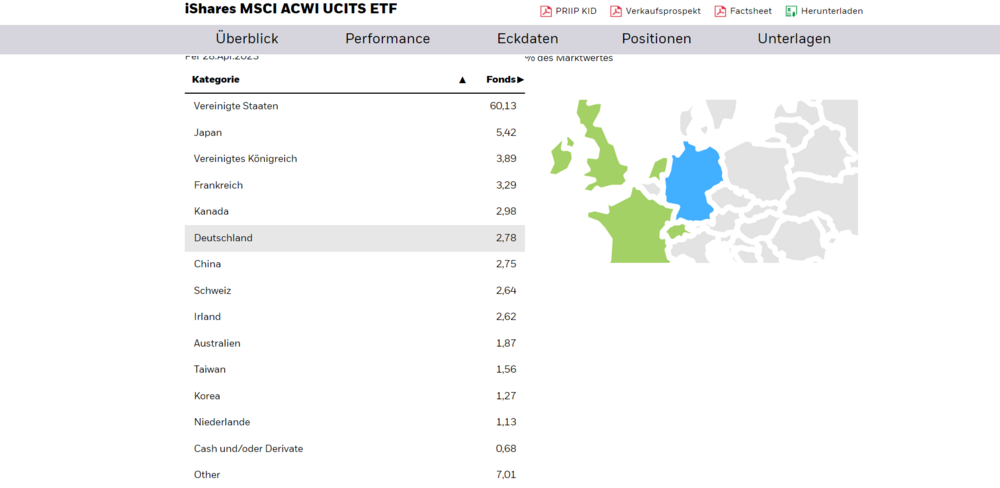Screen dimensions: 1000x488
Task: Select the Niederlande row
Action: point(355,422)
